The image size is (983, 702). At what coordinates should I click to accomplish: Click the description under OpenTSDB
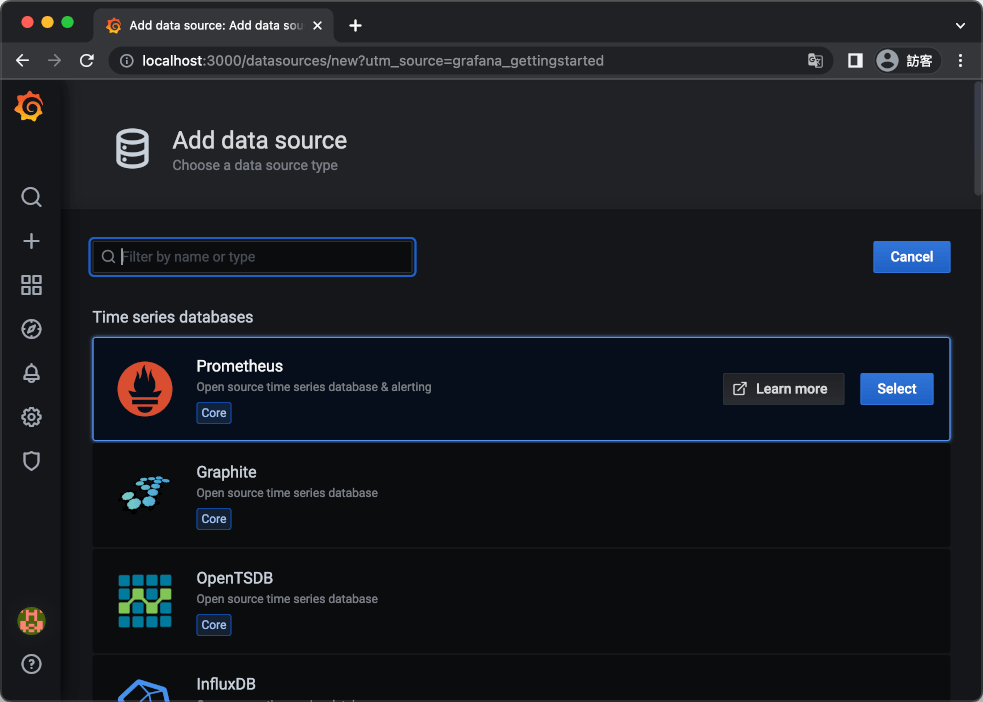(287, 599)
